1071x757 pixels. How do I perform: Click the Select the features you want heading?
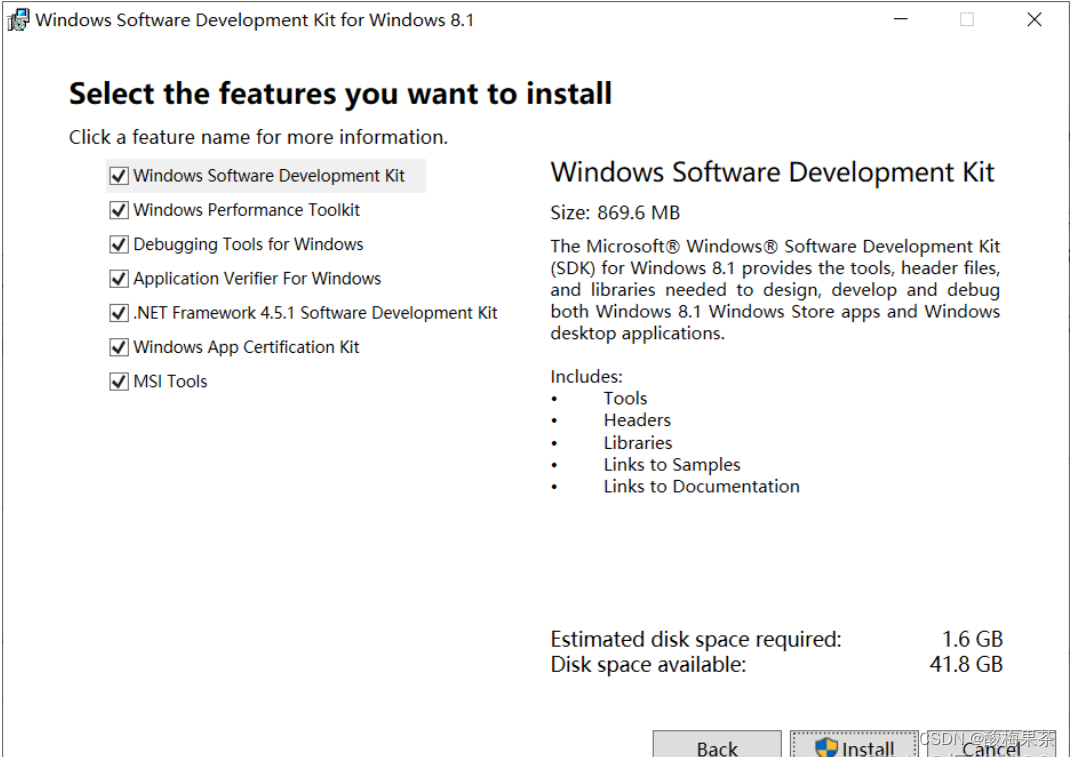click(x=340, y=94)
